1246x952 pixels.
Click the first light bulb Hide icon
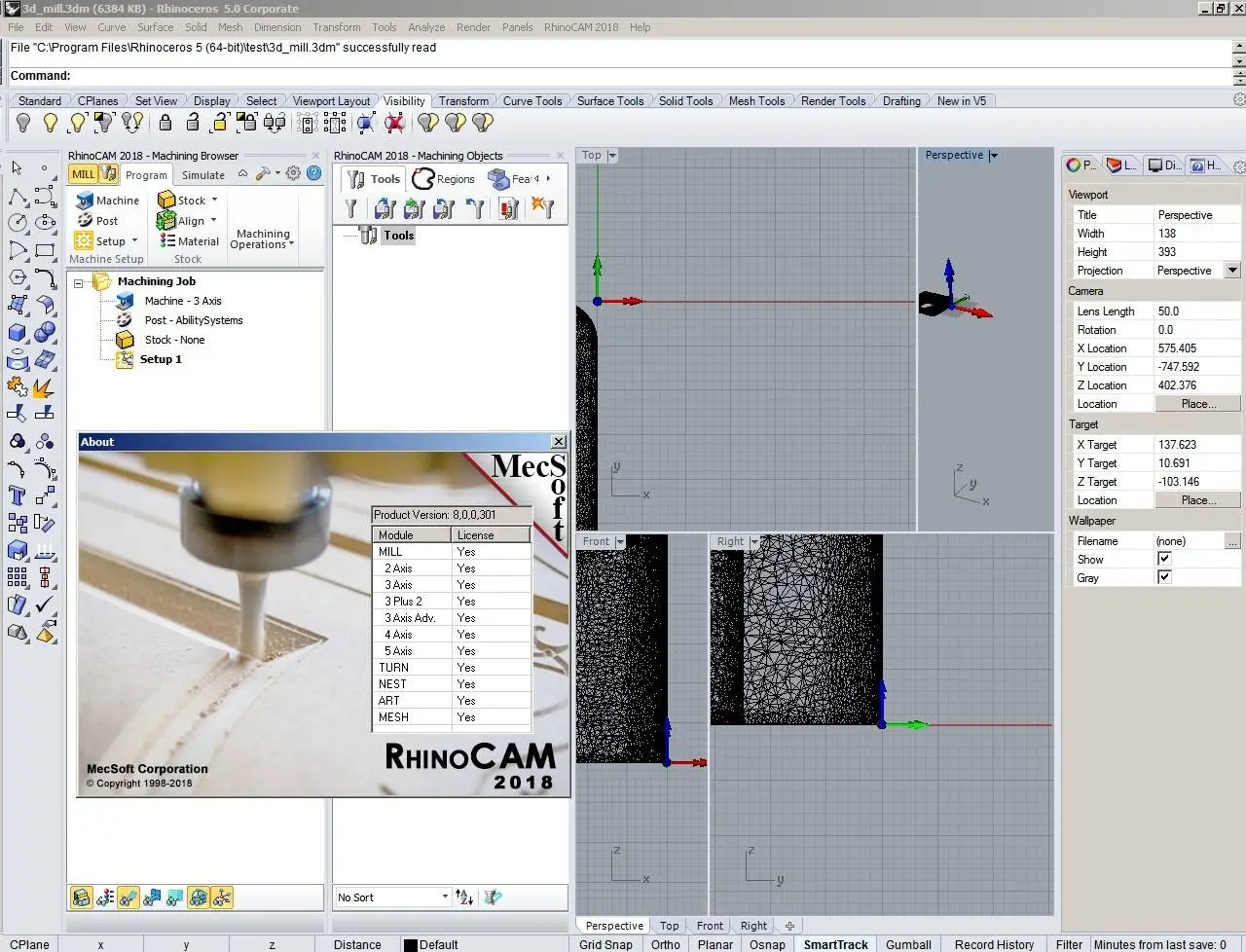(23, 123)
